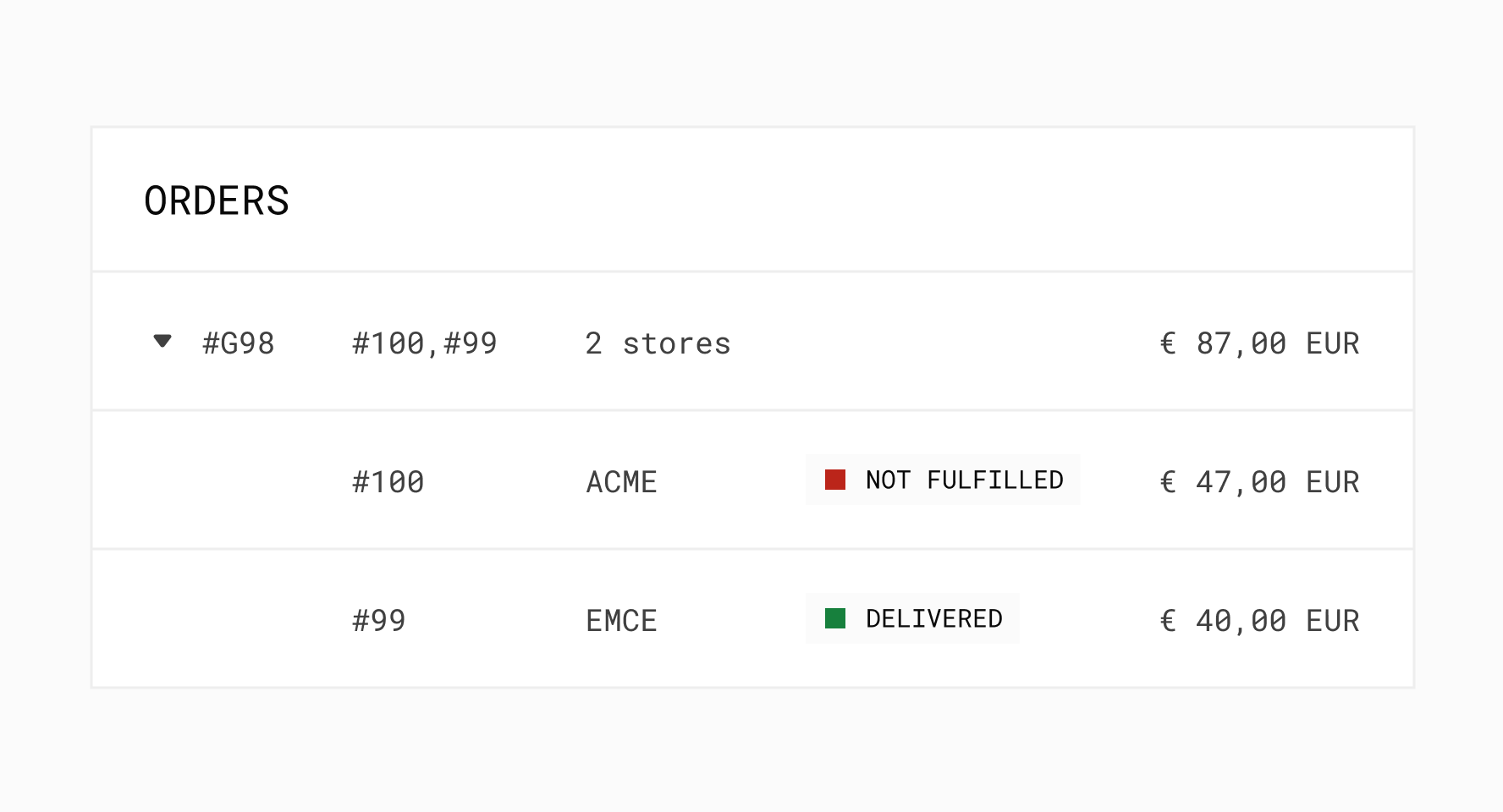Click the euro symbol in the group total
This screenshot has width=1503, height=812.
(1168, 343)
